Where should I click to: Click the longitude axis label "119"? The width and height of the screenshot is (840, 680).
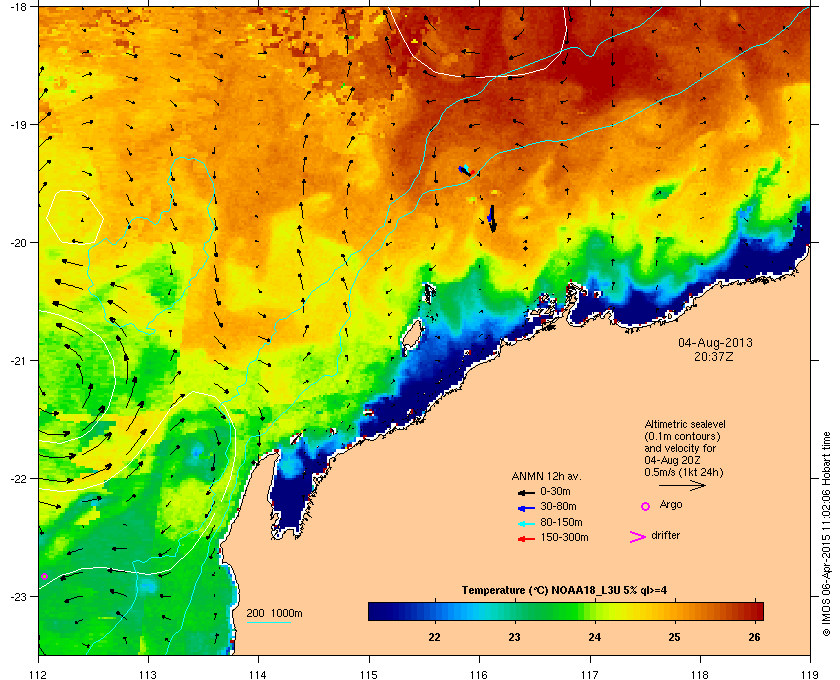point(810,674)
